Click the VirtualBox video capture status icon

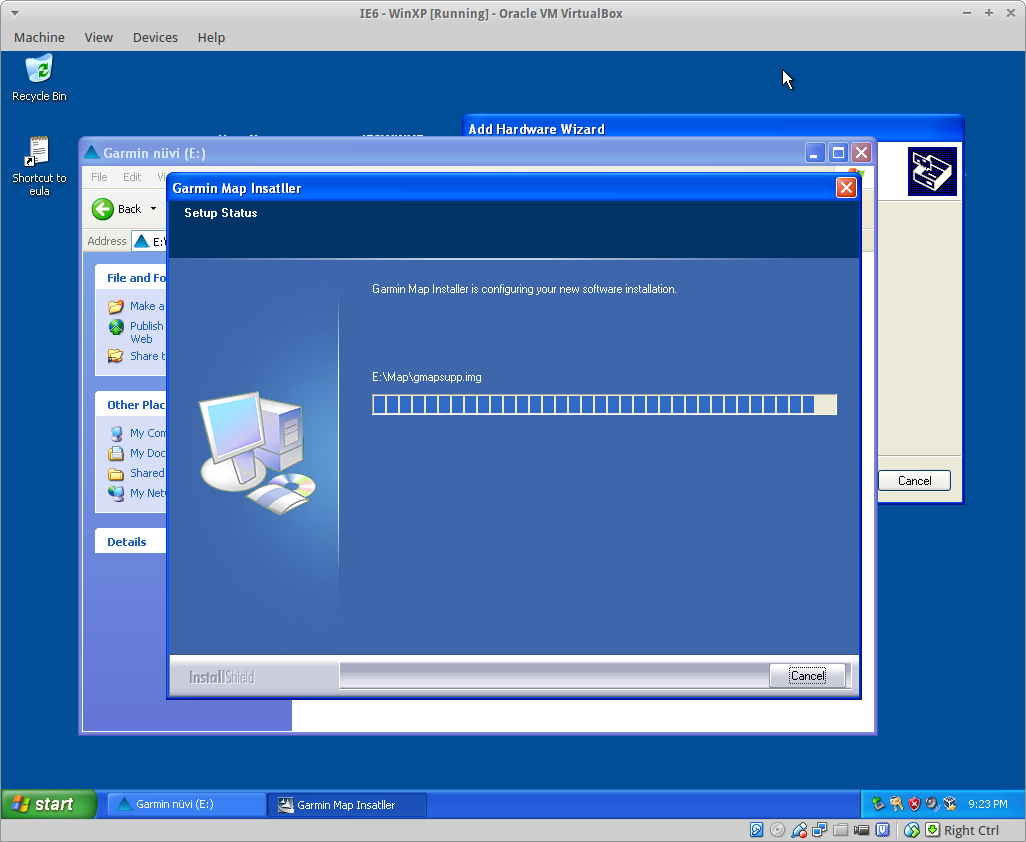click(862, 830)
